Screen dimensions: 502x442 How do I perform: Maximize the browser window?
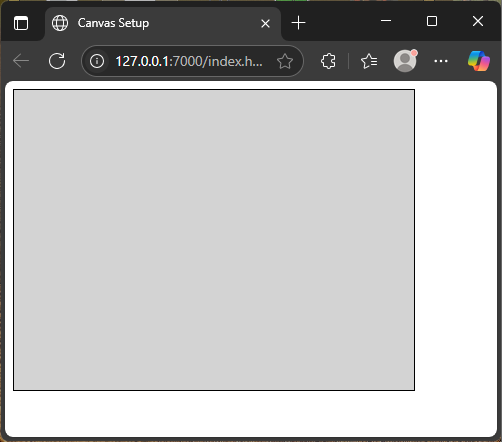pyautogui.click(x=432, y=21)
